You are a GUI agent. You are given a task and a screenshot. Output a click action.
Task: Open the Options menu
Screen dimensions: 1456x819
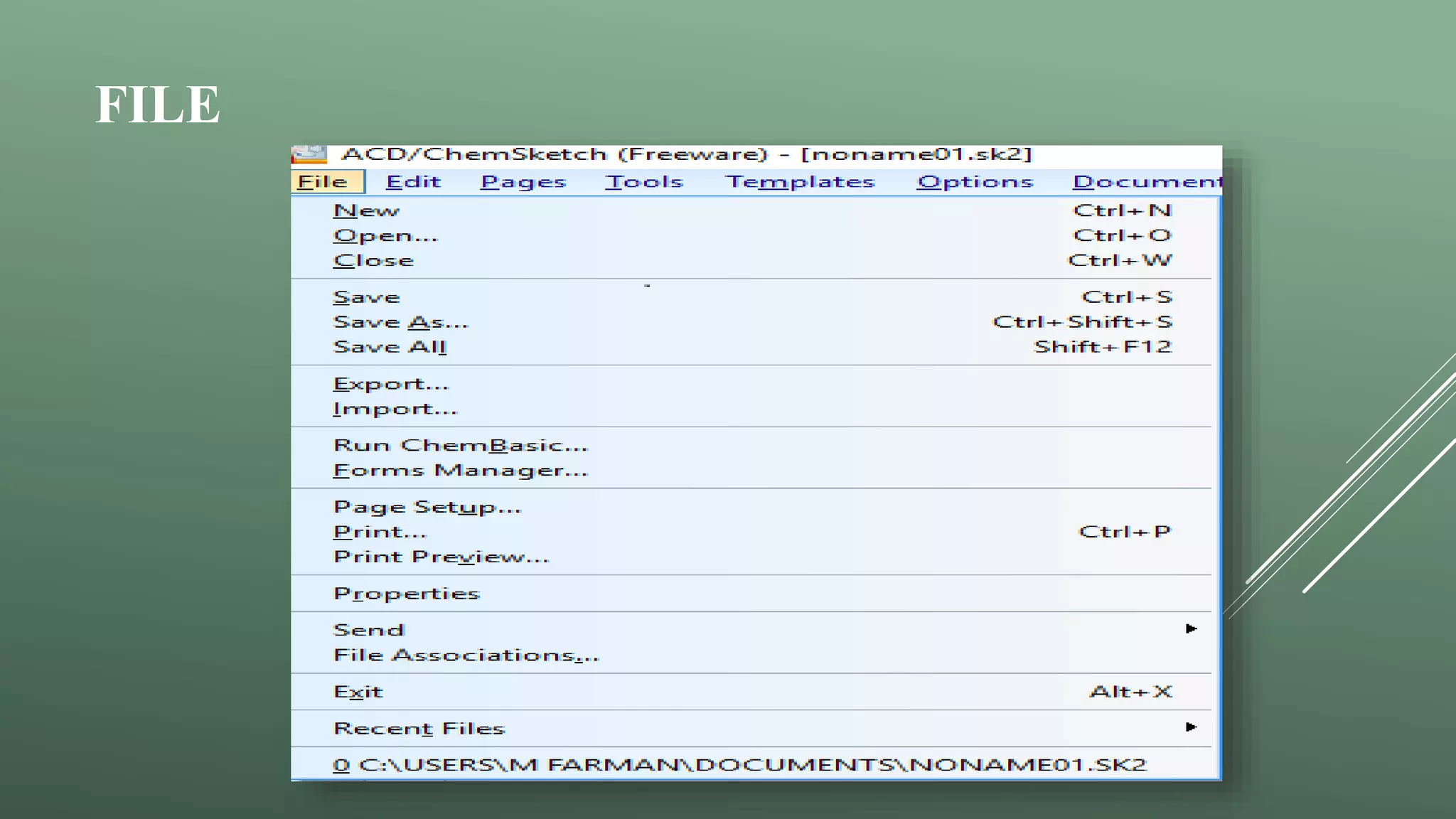(x=975, y=182)
